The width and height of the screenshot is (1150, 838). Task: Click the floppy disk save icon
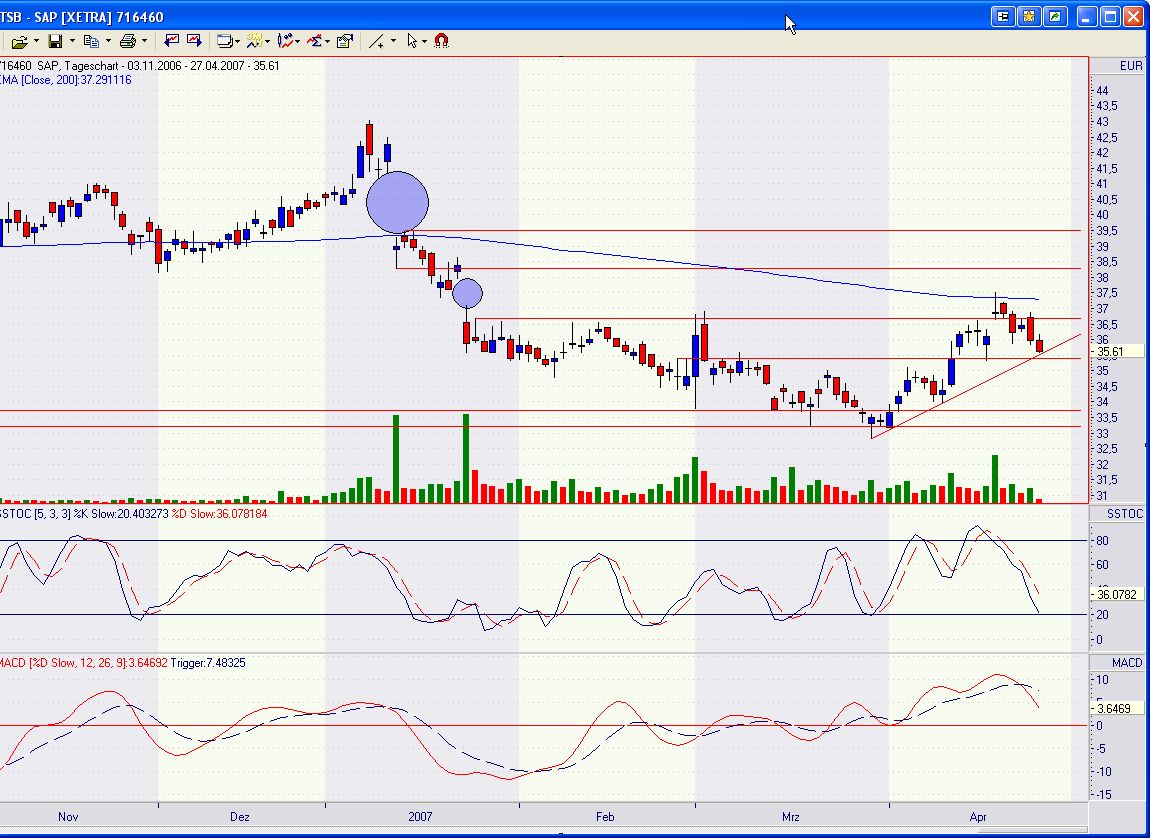(x=55, y=41)
